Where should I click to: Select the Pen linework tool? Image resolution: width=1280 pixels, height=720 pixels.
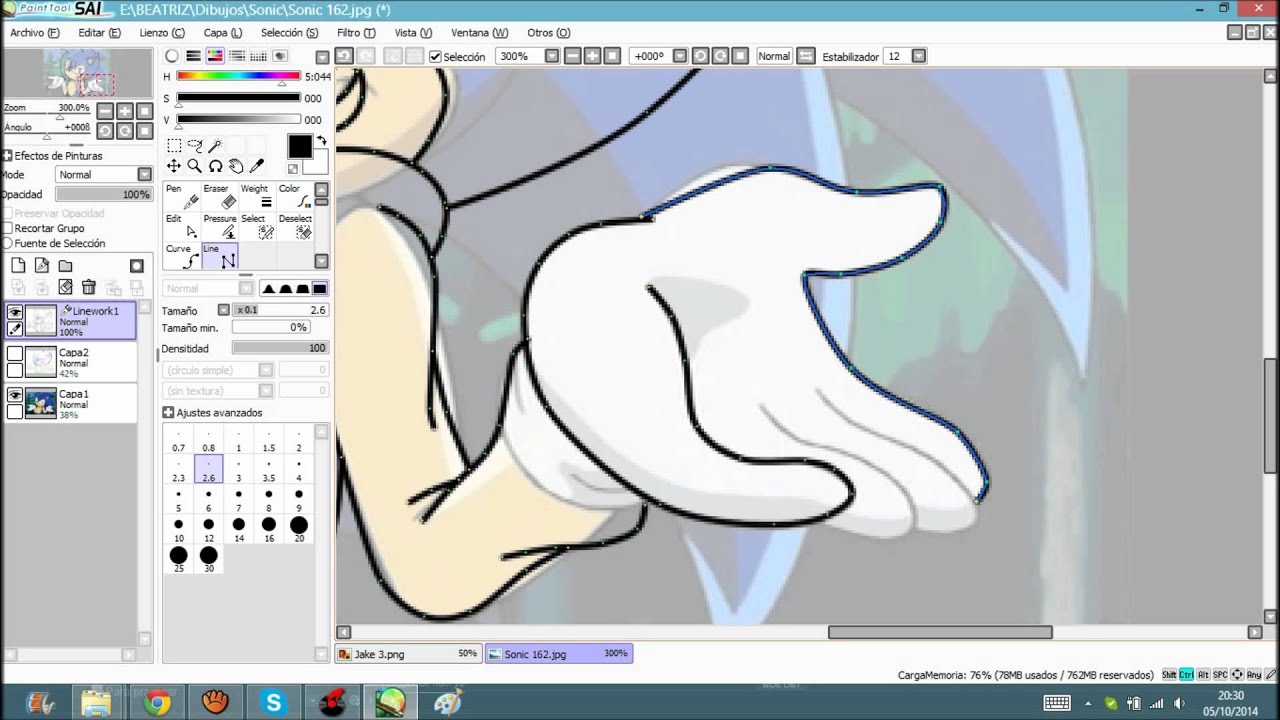(182, 196)
